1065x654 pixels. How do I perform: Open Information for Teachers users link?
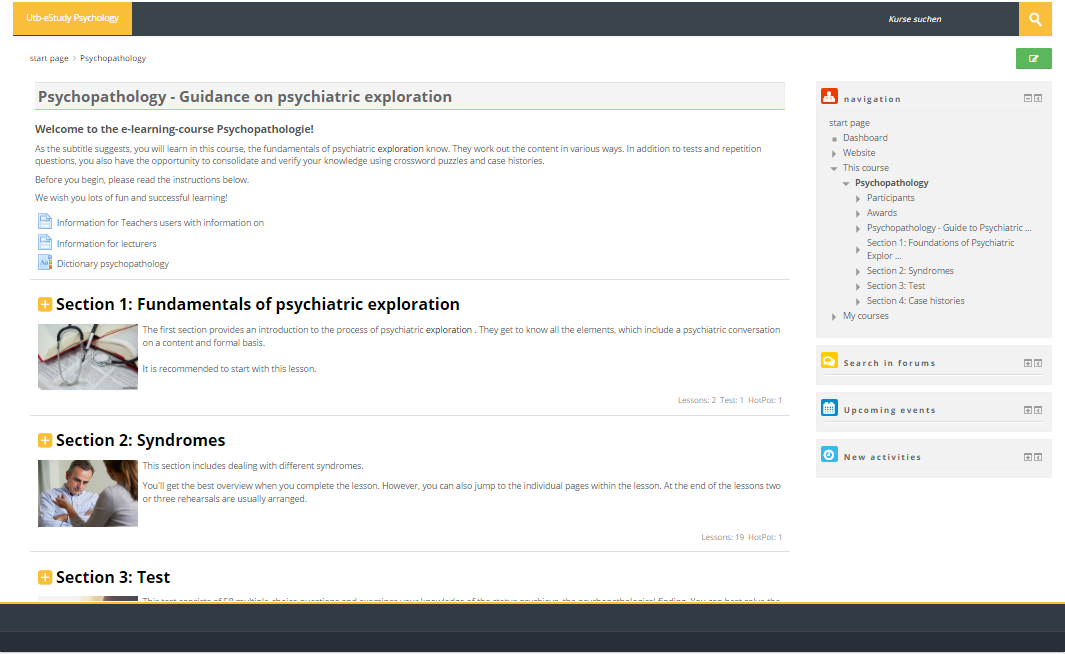160,223
